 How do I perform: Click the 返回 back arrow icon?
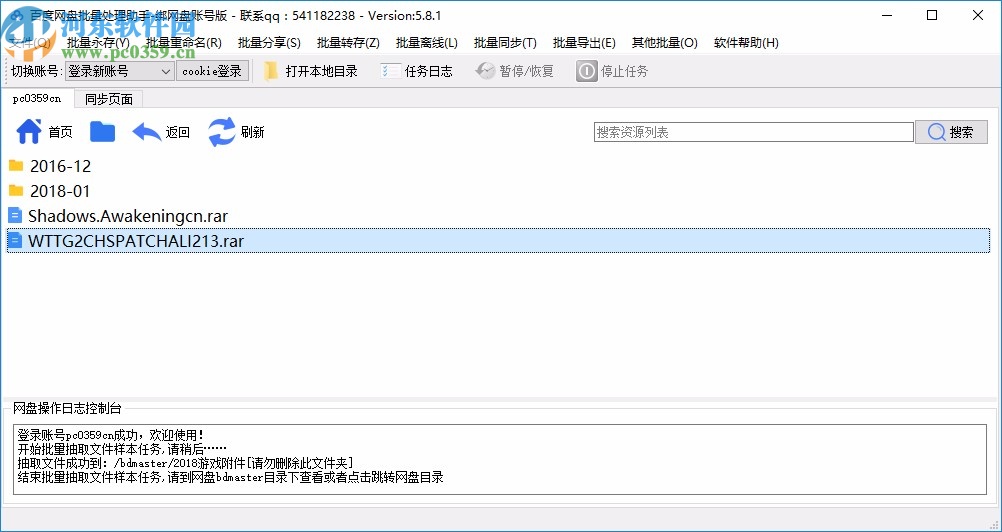(146, 132)
